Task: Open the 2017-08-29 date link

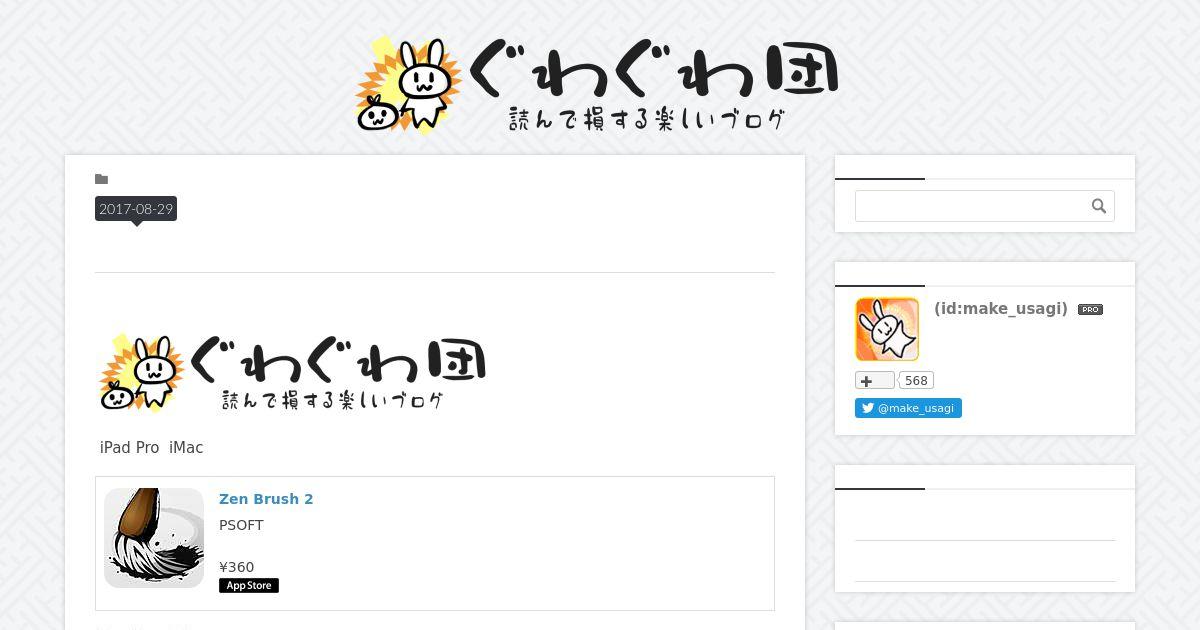Action: (136, 209)
